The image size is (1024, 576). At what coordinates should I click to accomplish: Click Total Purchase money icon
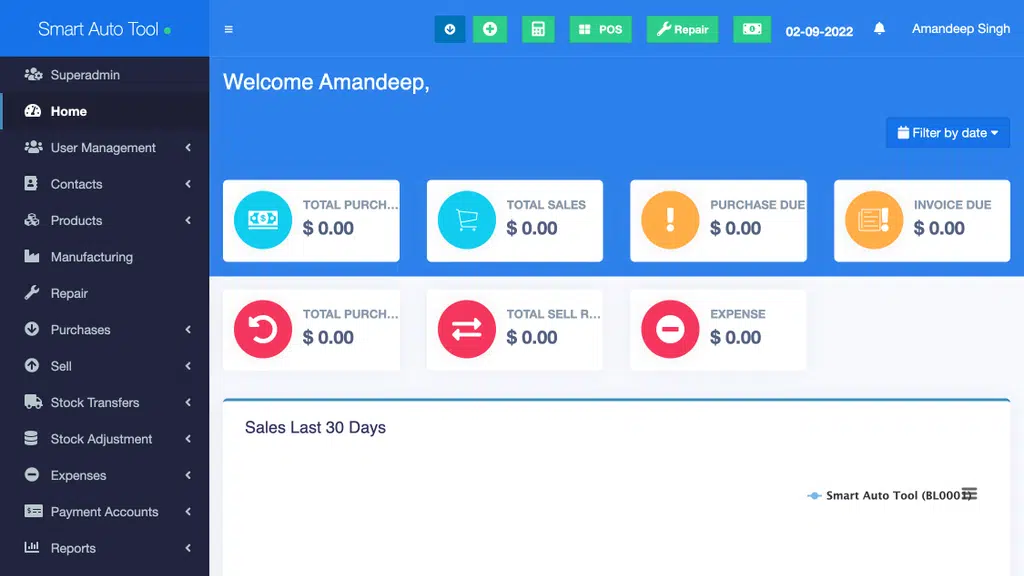[263, 220]
